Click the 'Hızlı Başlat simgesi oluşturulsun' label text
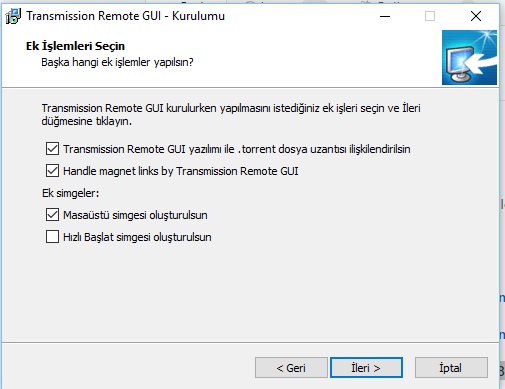Screen dimensions: 505x389 [137, 237]
